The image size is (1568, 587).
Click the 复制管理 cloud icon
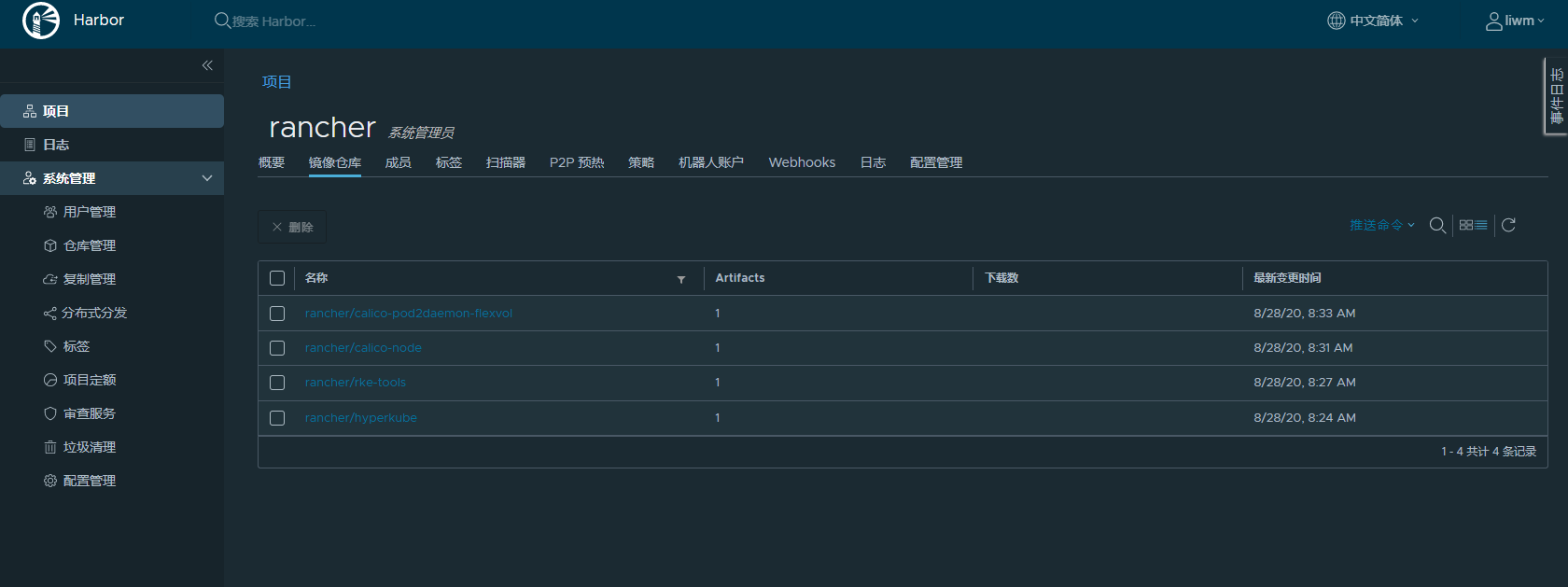[x=50, y=279]
